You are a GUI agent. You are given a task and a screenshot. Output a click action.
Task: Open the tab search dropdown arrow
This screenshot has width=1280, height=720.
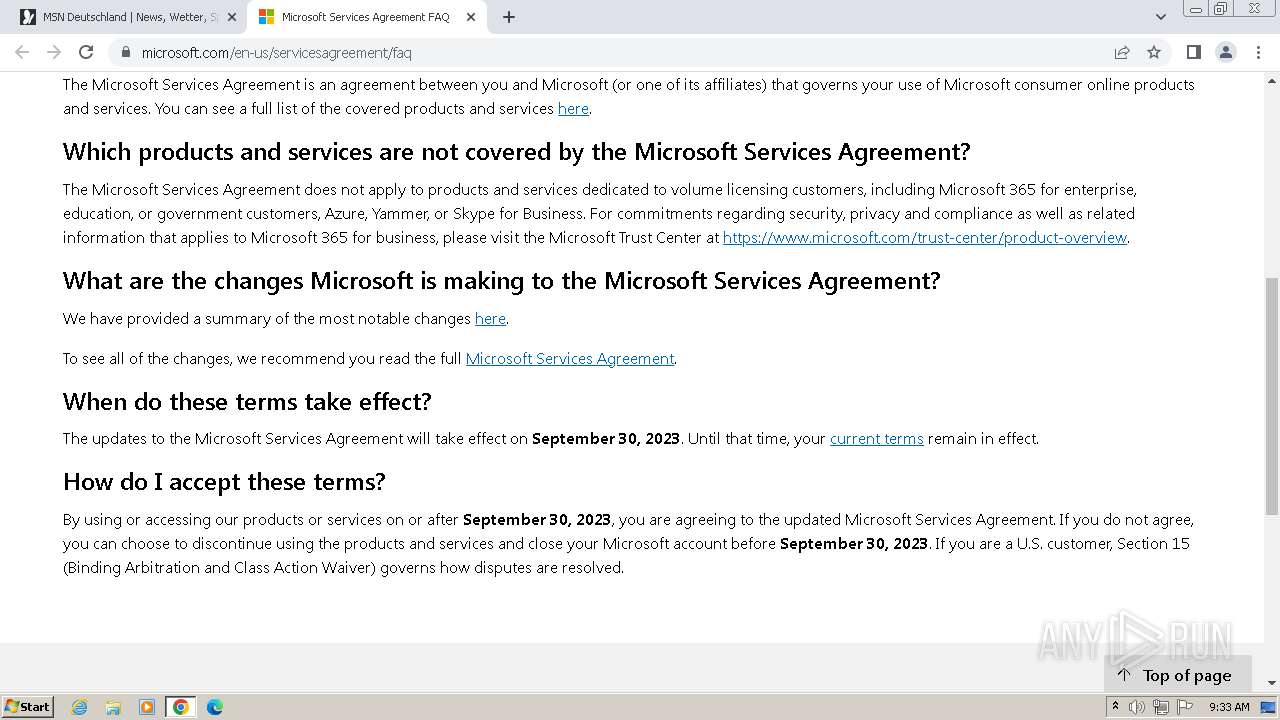click(1160, 17)
